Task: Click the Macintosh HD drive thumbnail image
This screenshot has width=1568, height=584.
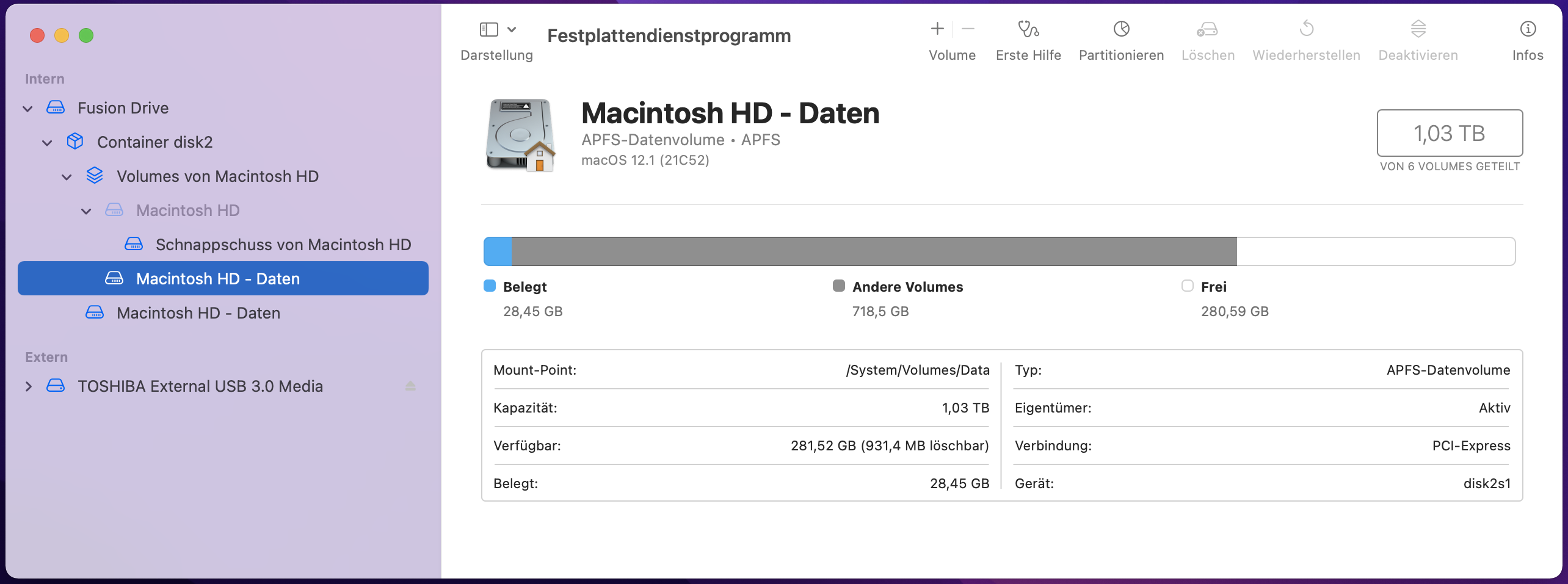Action: tap(521, 135)
